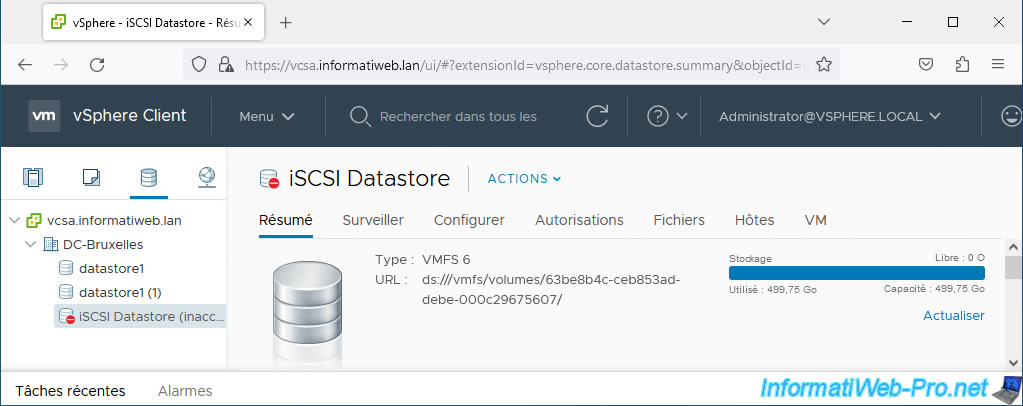Click the DC-Bruxelles datacenter icon

(50, 244)
